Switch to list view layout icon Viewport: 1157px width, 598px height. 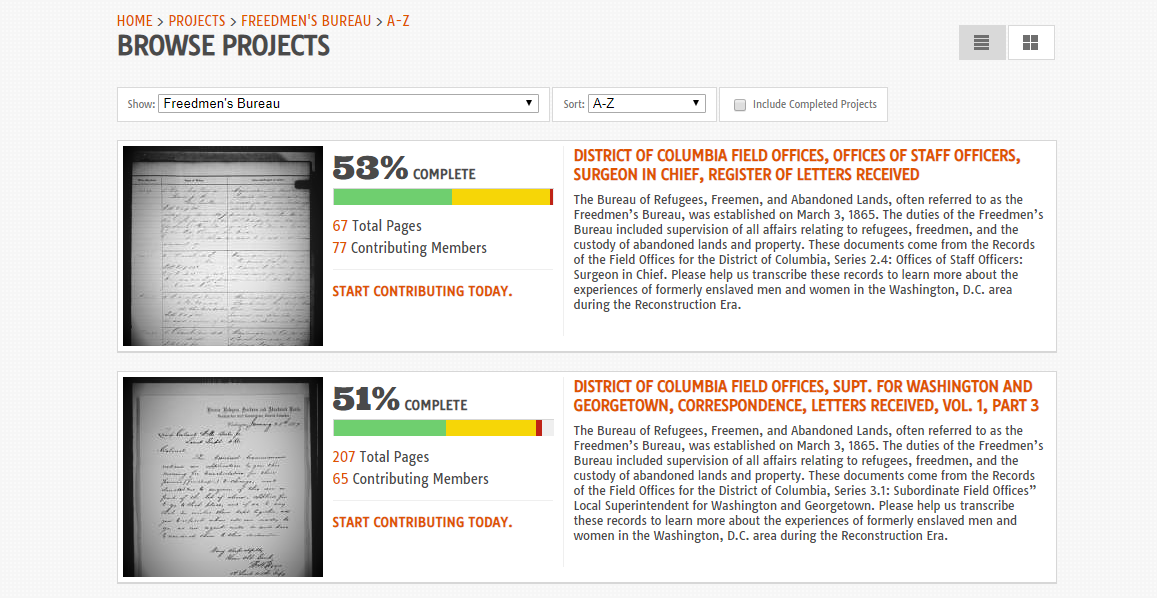click(x=981, y=43)
